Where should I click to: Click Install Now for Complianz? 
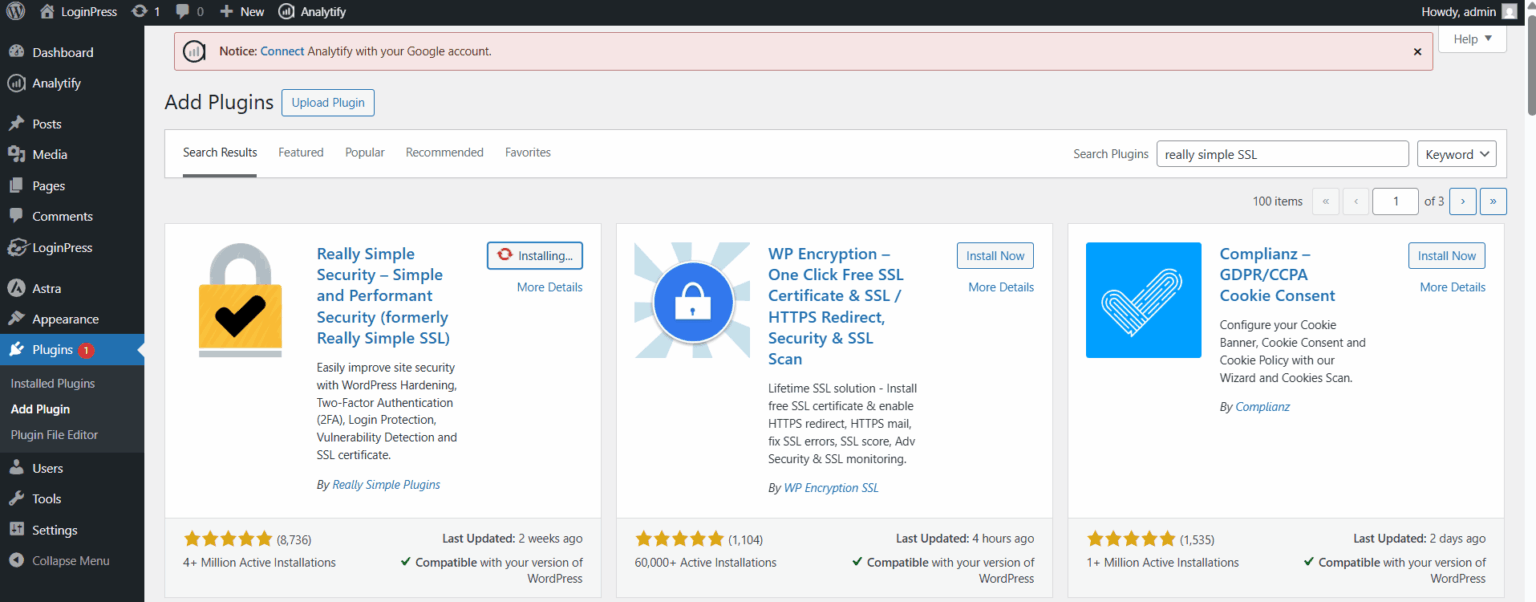coord(1447,255)
